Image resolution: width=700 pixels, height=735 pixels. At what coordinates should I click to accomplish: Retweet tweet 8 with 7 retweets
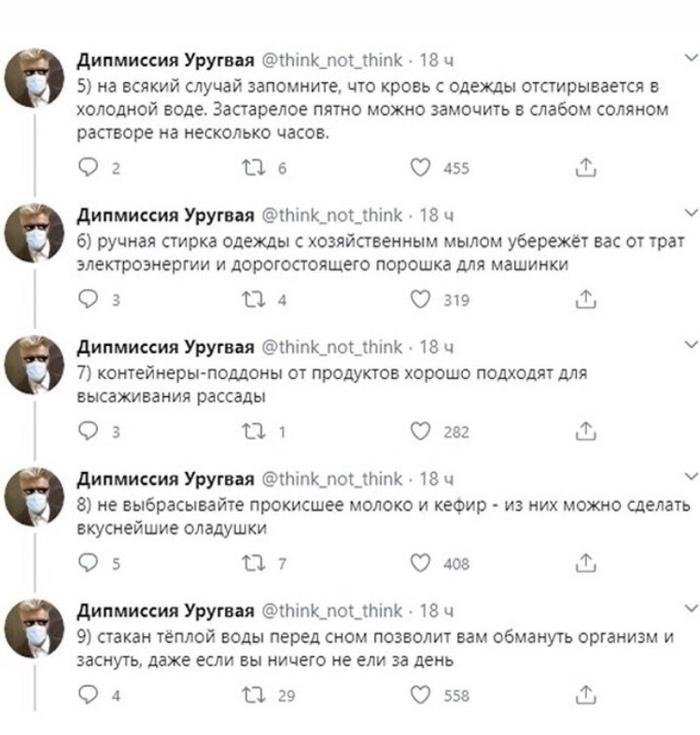pyautogui.click(x=254, y=562)
